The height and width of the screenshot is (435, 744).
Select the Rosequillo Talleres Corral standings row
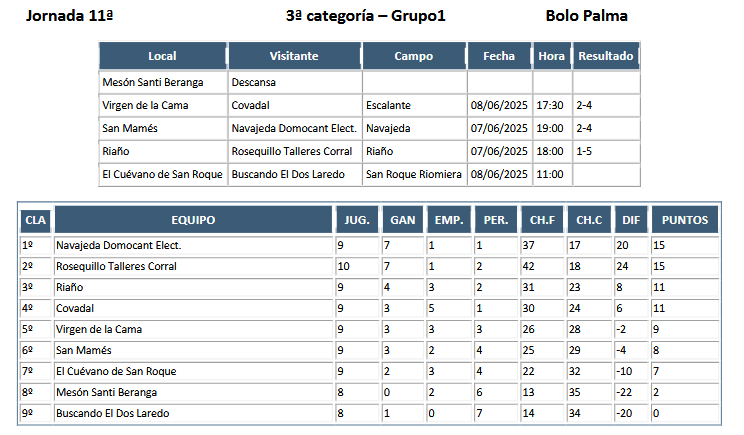tap(369, 267)
